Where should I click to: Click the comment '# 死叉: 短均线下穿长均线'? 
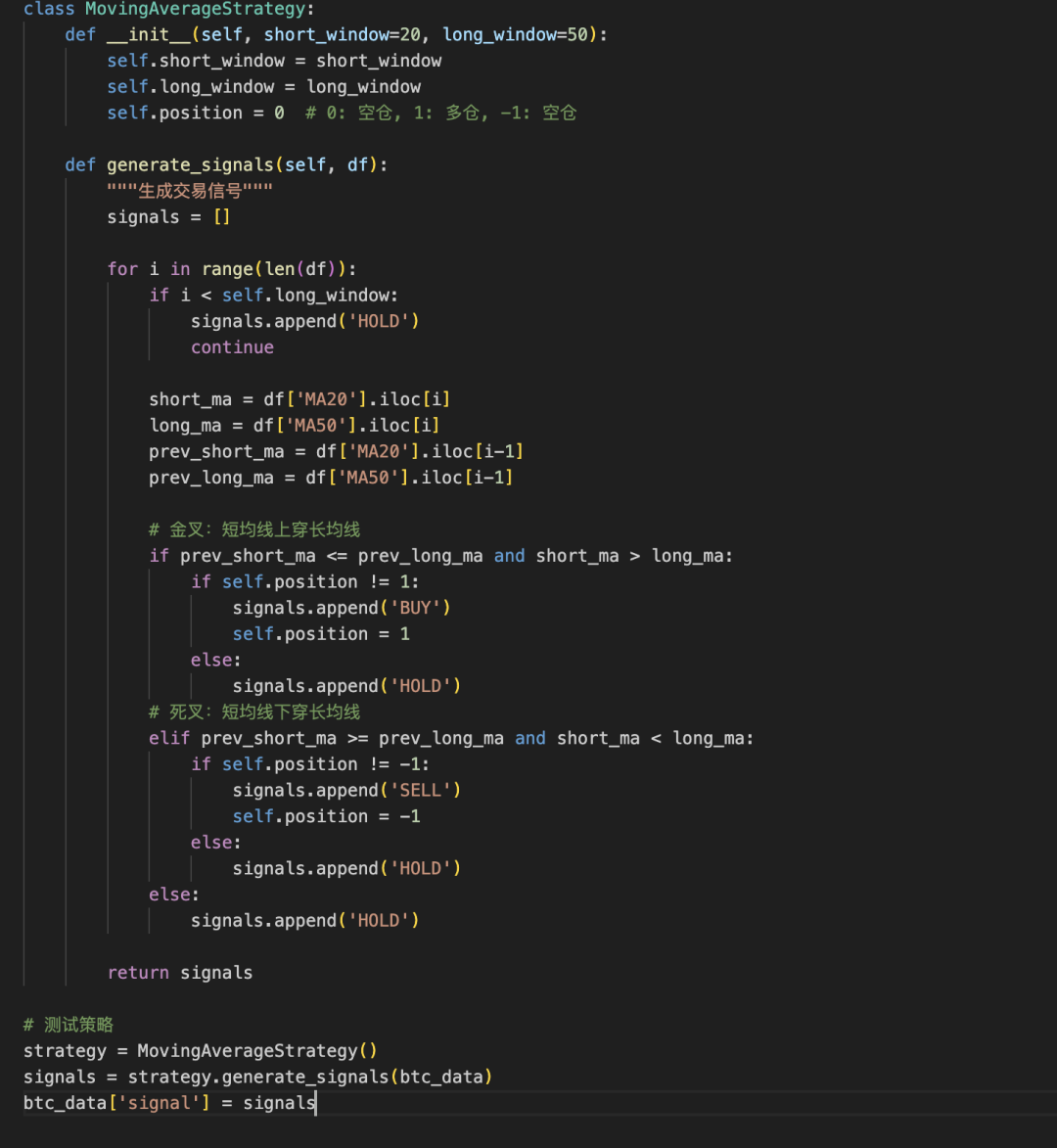(254, 712)
